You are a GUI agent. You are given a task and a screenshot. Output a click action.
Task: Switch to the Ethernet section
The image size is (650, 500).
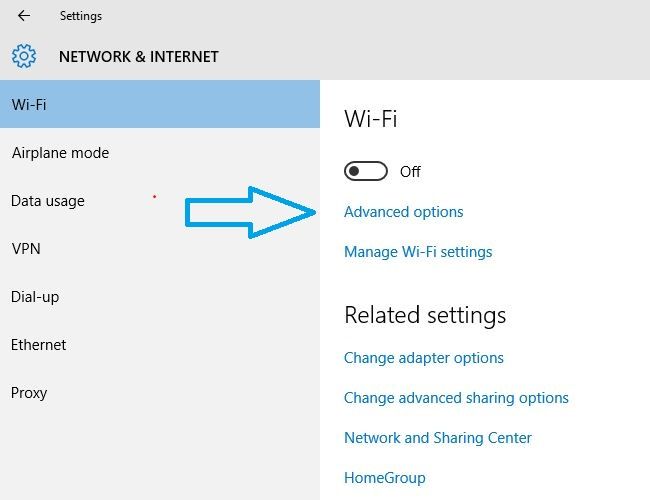coord(38,345)
